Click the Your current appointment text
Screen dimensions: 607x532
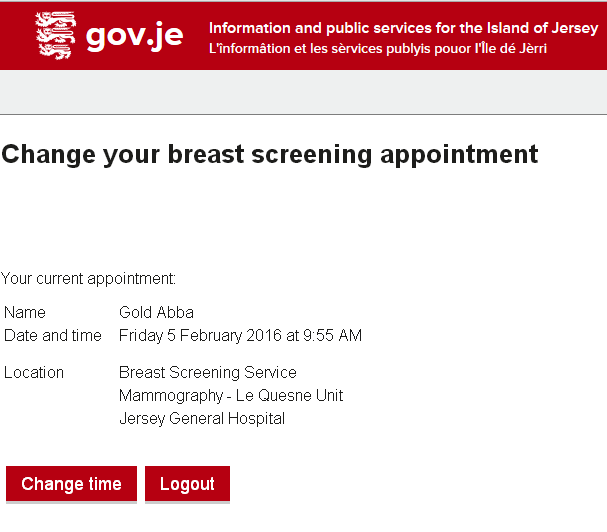pyautogui.click(x=88, y=279)
